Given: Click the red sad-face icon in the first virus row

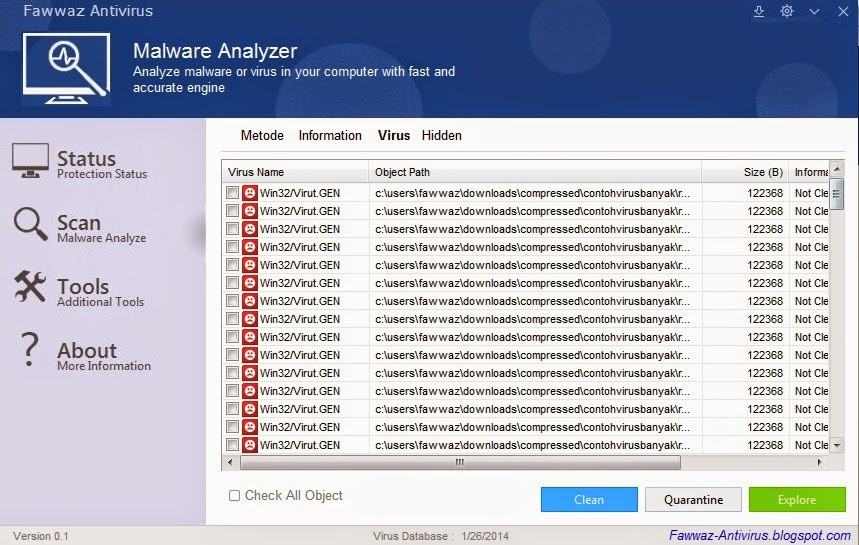Looking at the screenshot, I should [250, 193].
